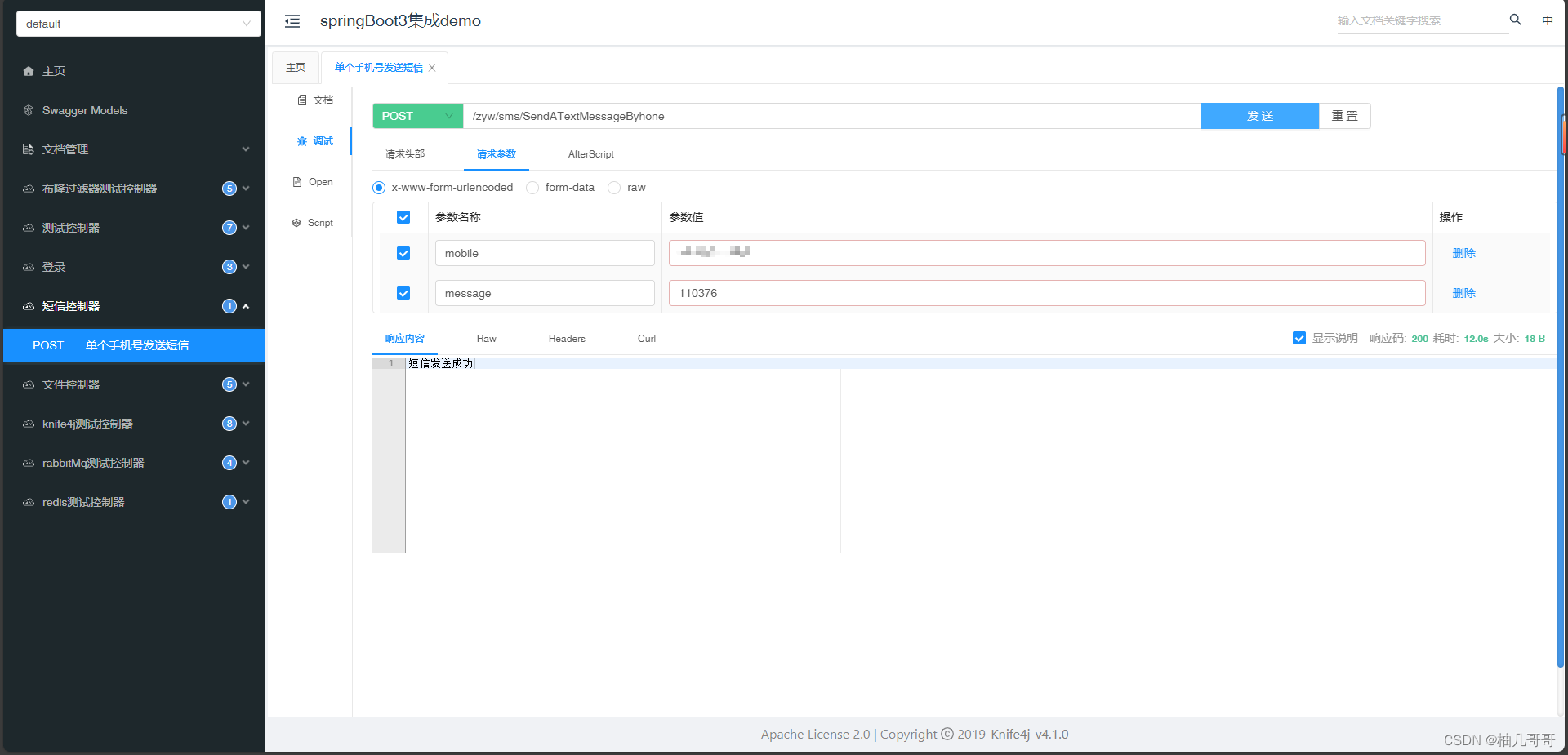Click the 发送 button

(1260, 116)
